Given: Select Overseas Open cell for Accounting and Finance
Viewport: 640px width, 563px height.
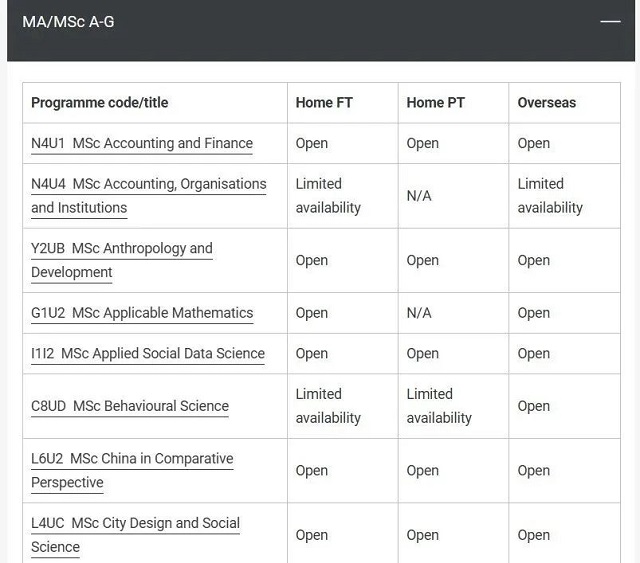Looking at the screenshot, I should tap(564, 143).
